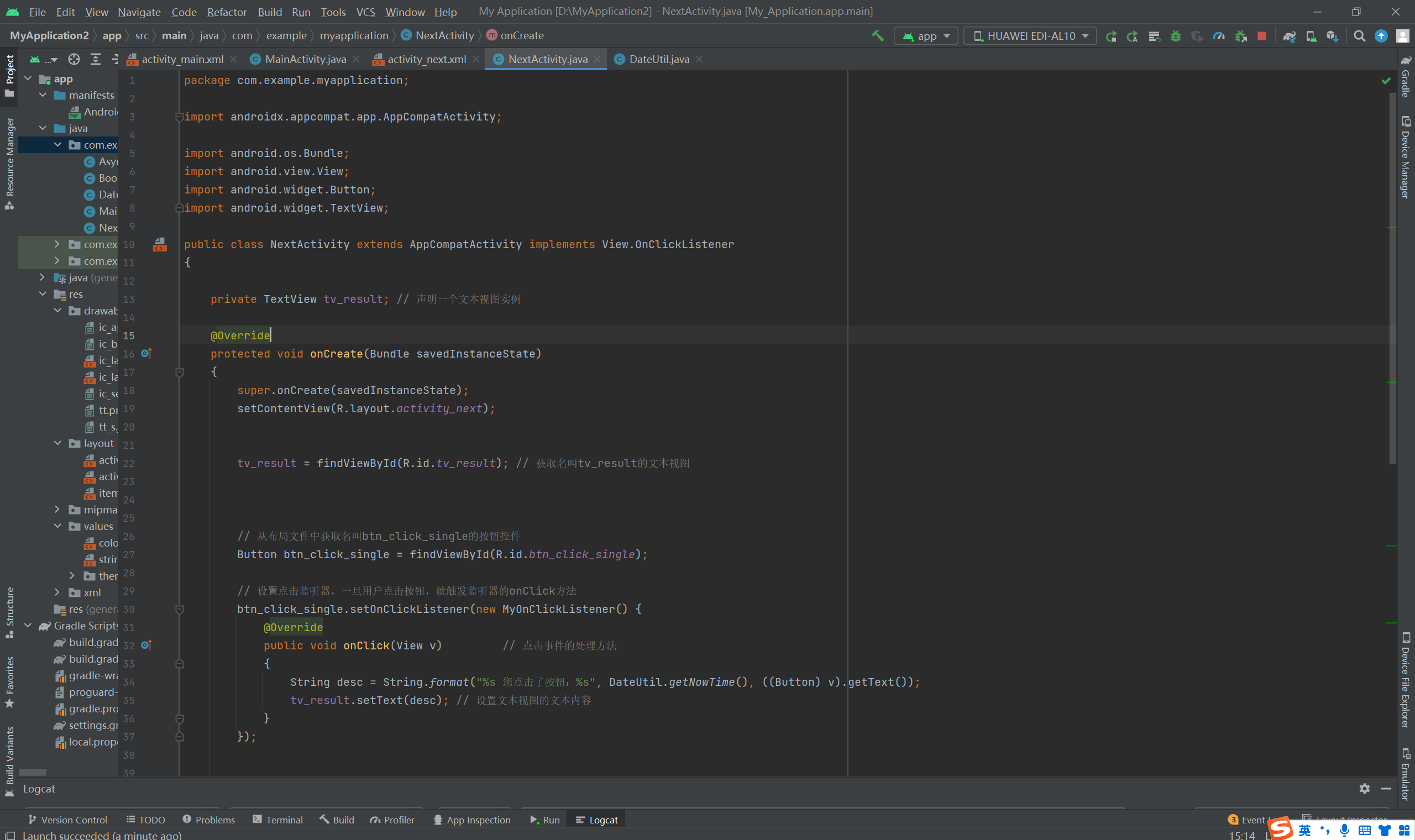Open the Profile app gauge icon
Image resolution: width=1415 pixels, height=840 pixels.
point(1219,36)
